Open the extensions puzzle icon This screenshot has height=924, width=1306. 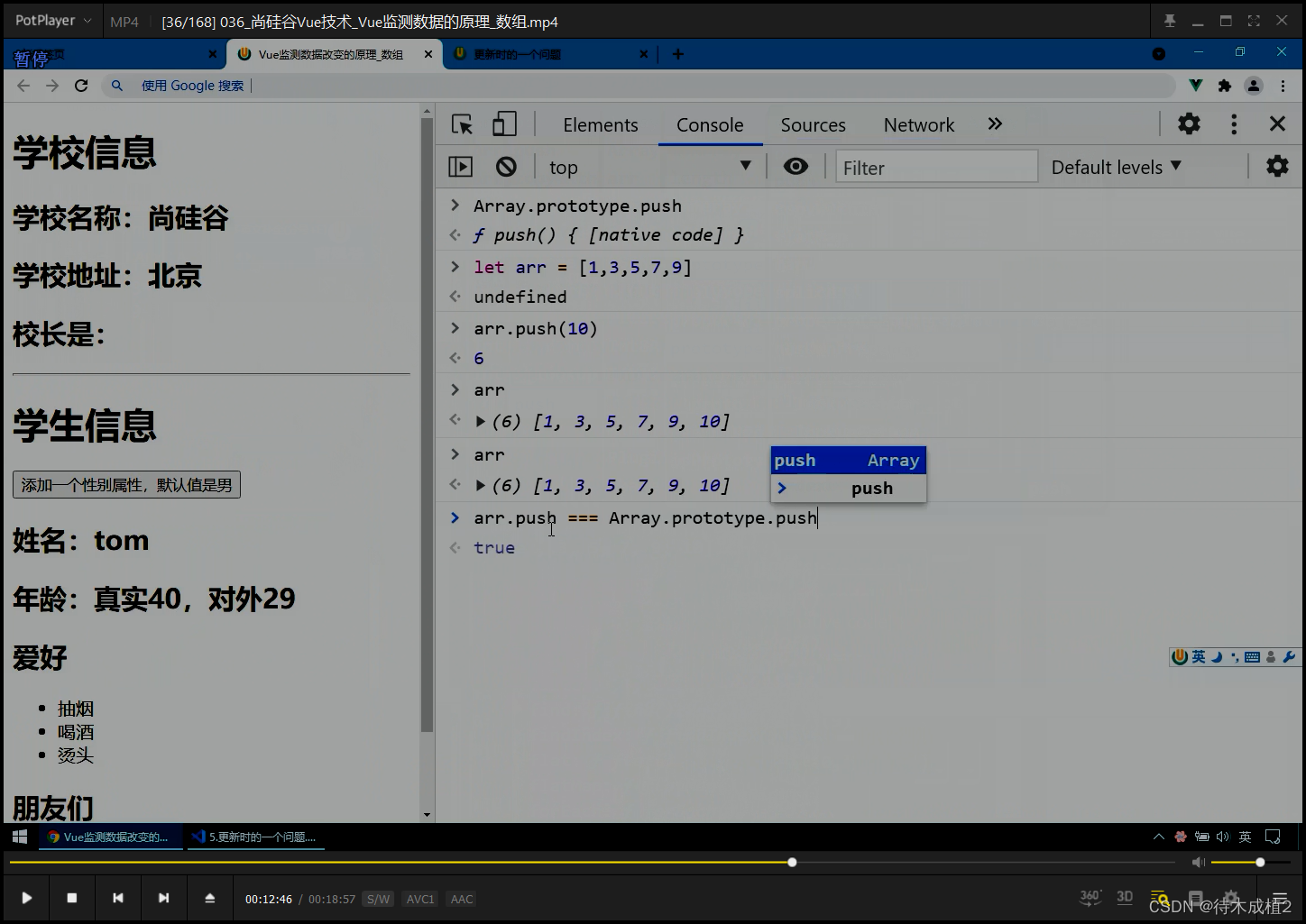pos(1225,86)
